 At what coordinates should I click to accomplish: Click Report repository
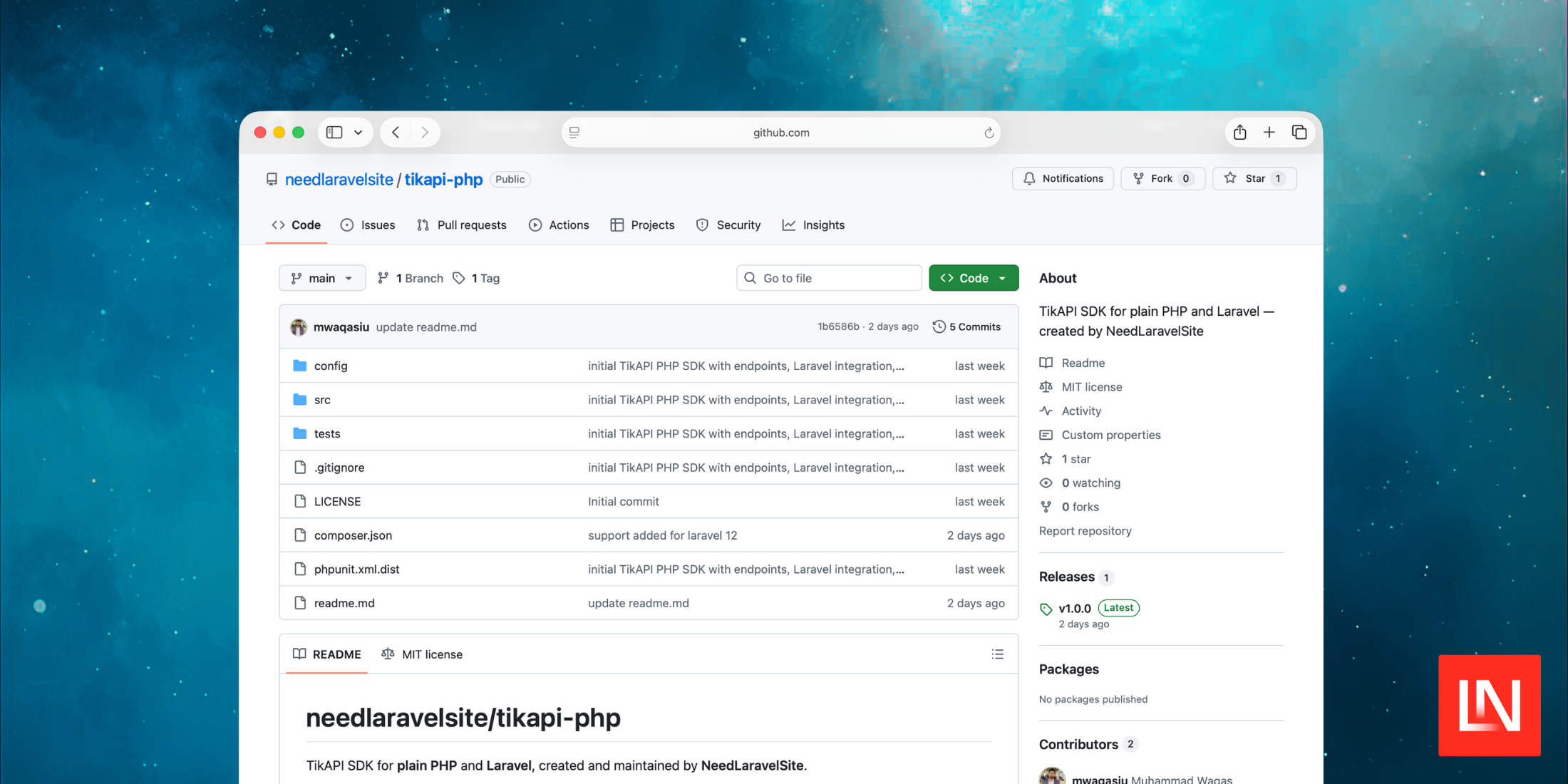[x=1085, y=530]
